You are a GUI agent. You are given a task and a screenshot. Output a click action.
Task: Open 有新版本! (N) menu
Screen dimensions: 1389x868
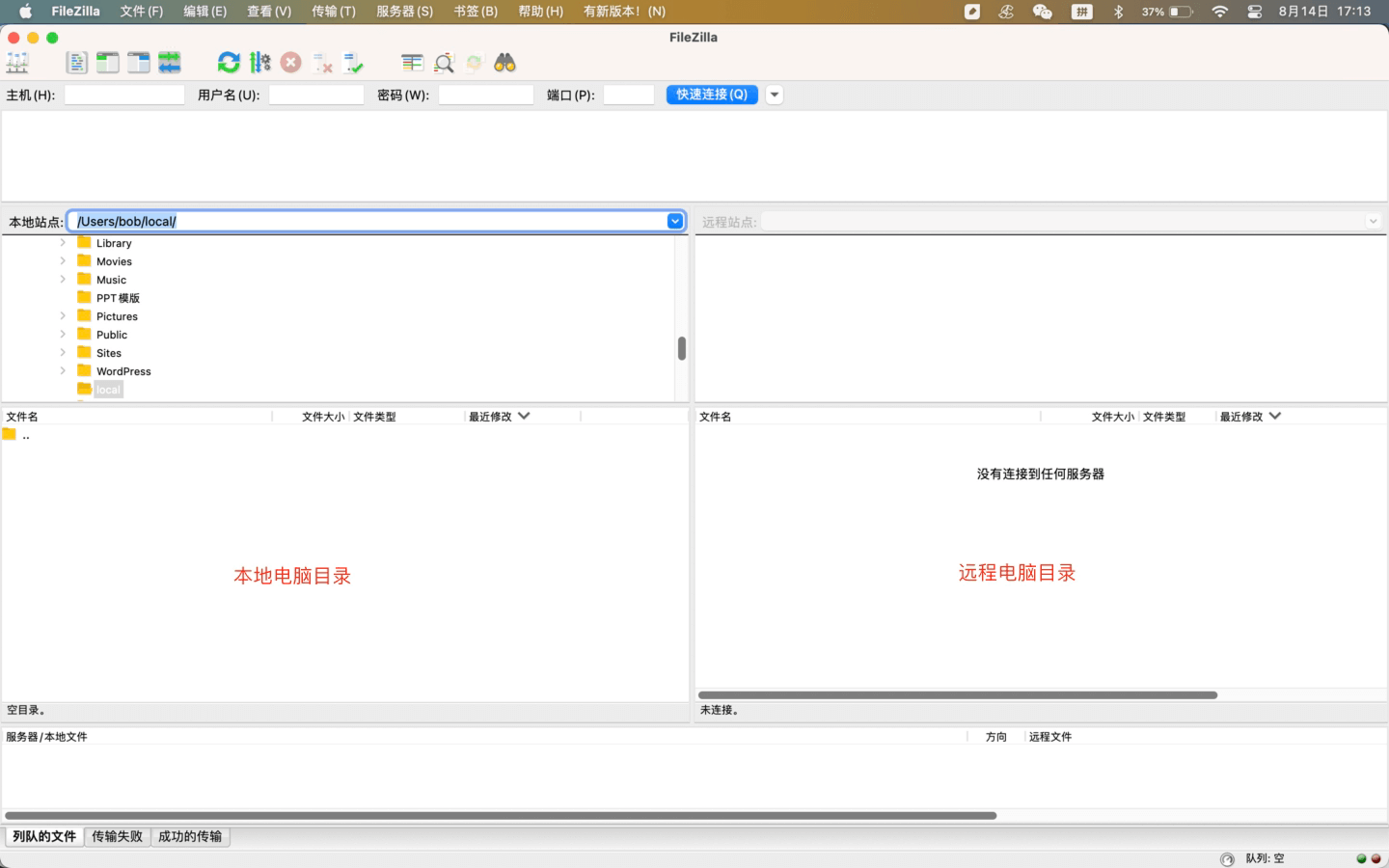point(624,12)
